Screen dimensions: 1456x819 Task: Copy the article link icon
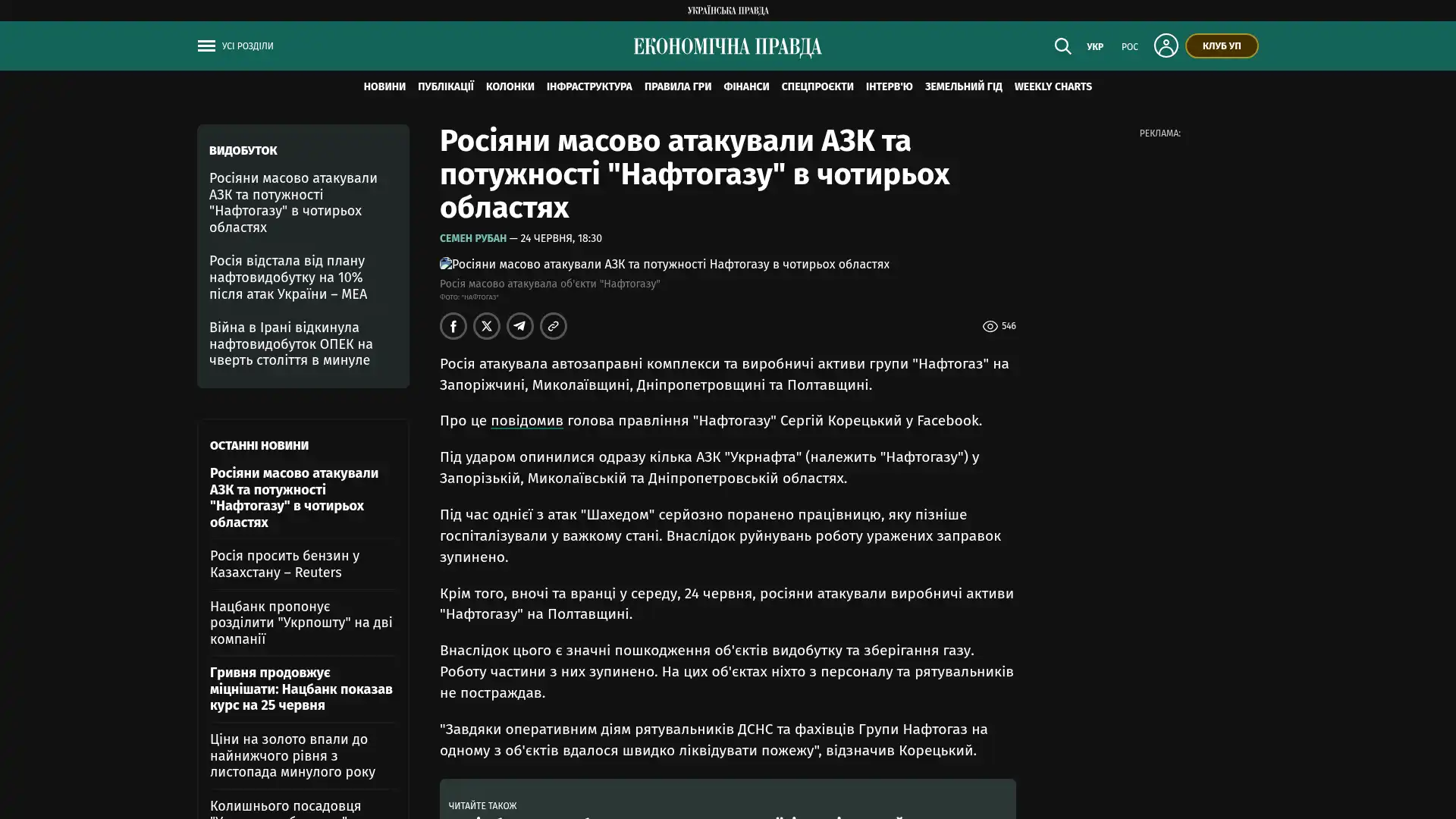click(554, 326)
